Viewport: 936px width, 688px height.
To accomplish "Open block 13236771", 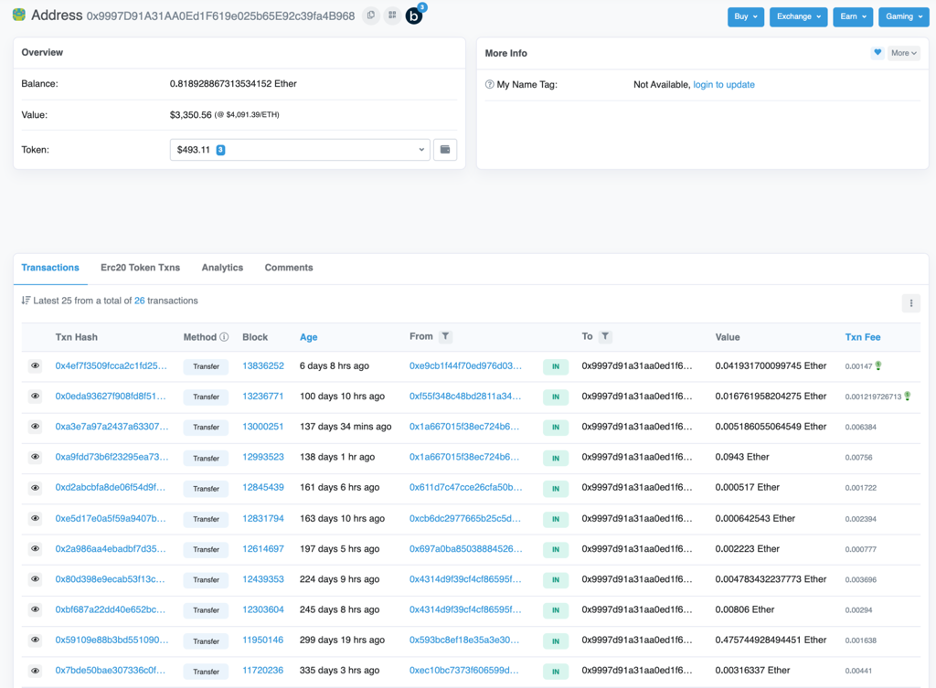I will (263, 396).
